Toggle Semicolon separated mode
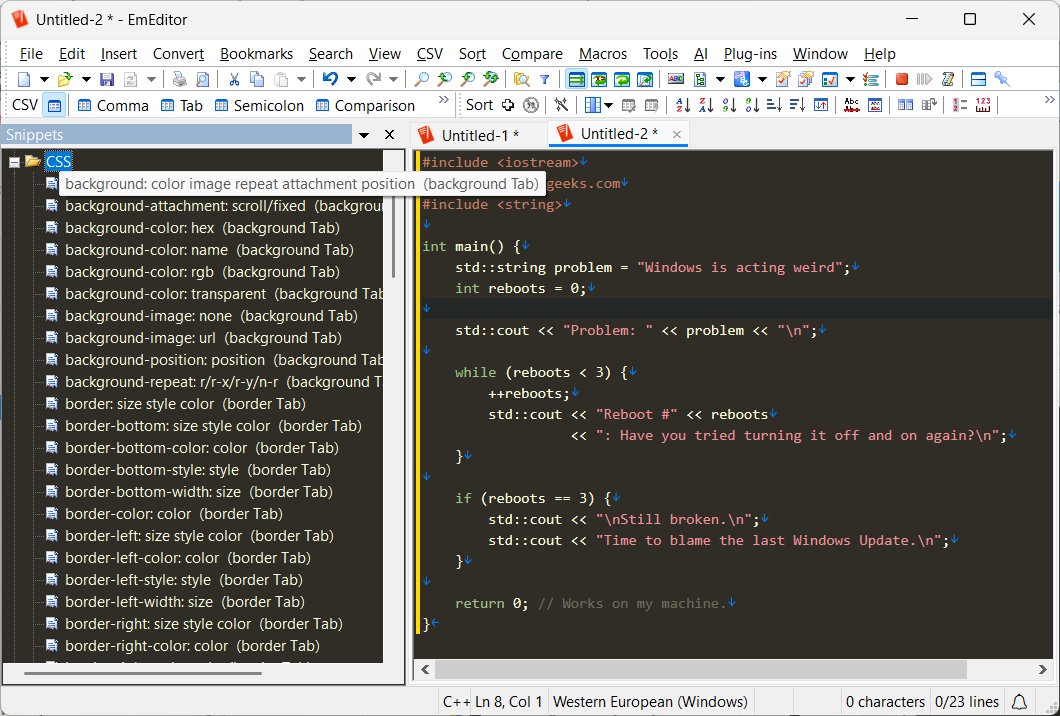The image size is (1060, 716). tap(259, 105)
